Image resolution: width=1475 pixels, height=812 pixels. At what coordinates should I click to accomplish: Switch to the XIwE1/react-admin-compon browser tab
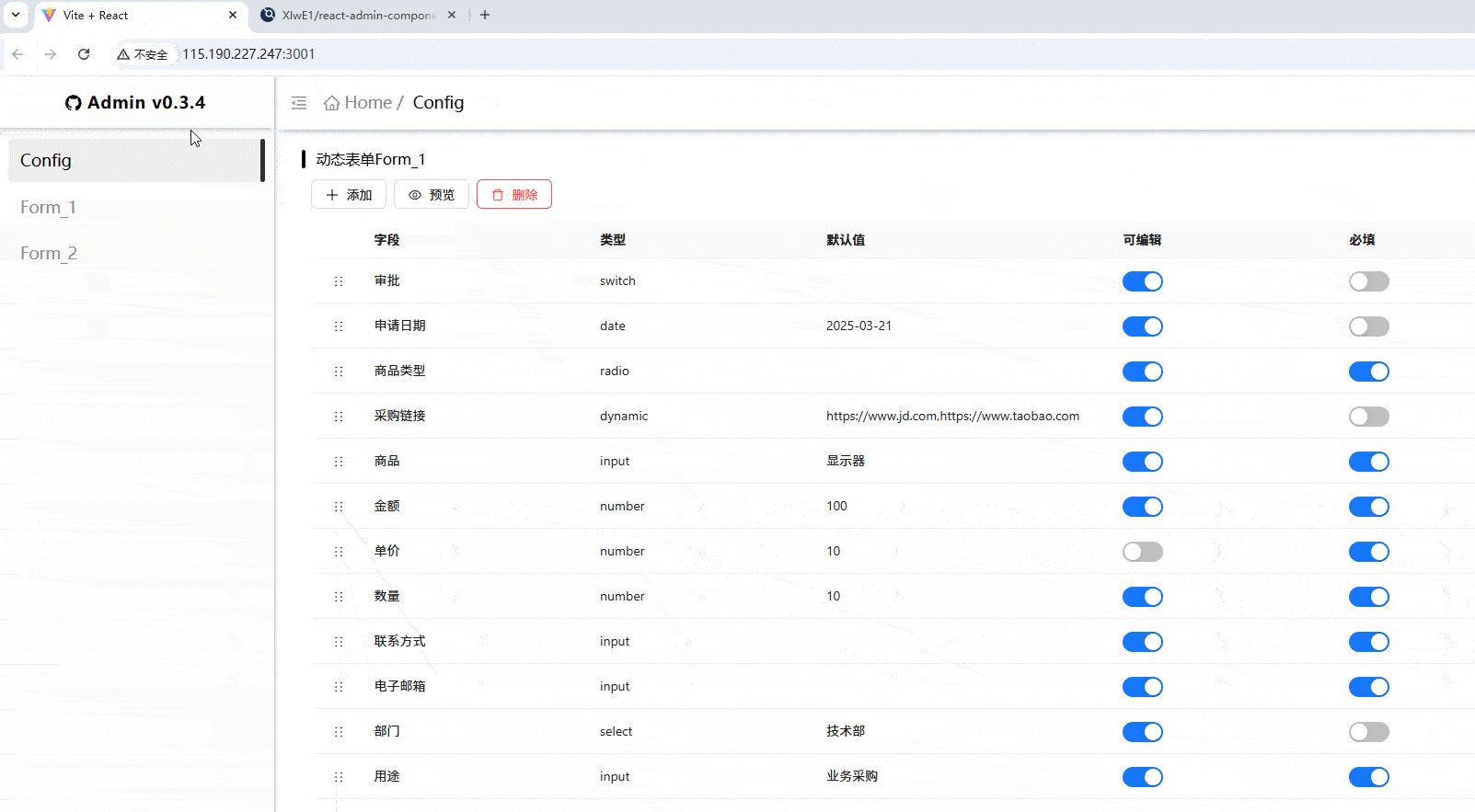(359, 15)
